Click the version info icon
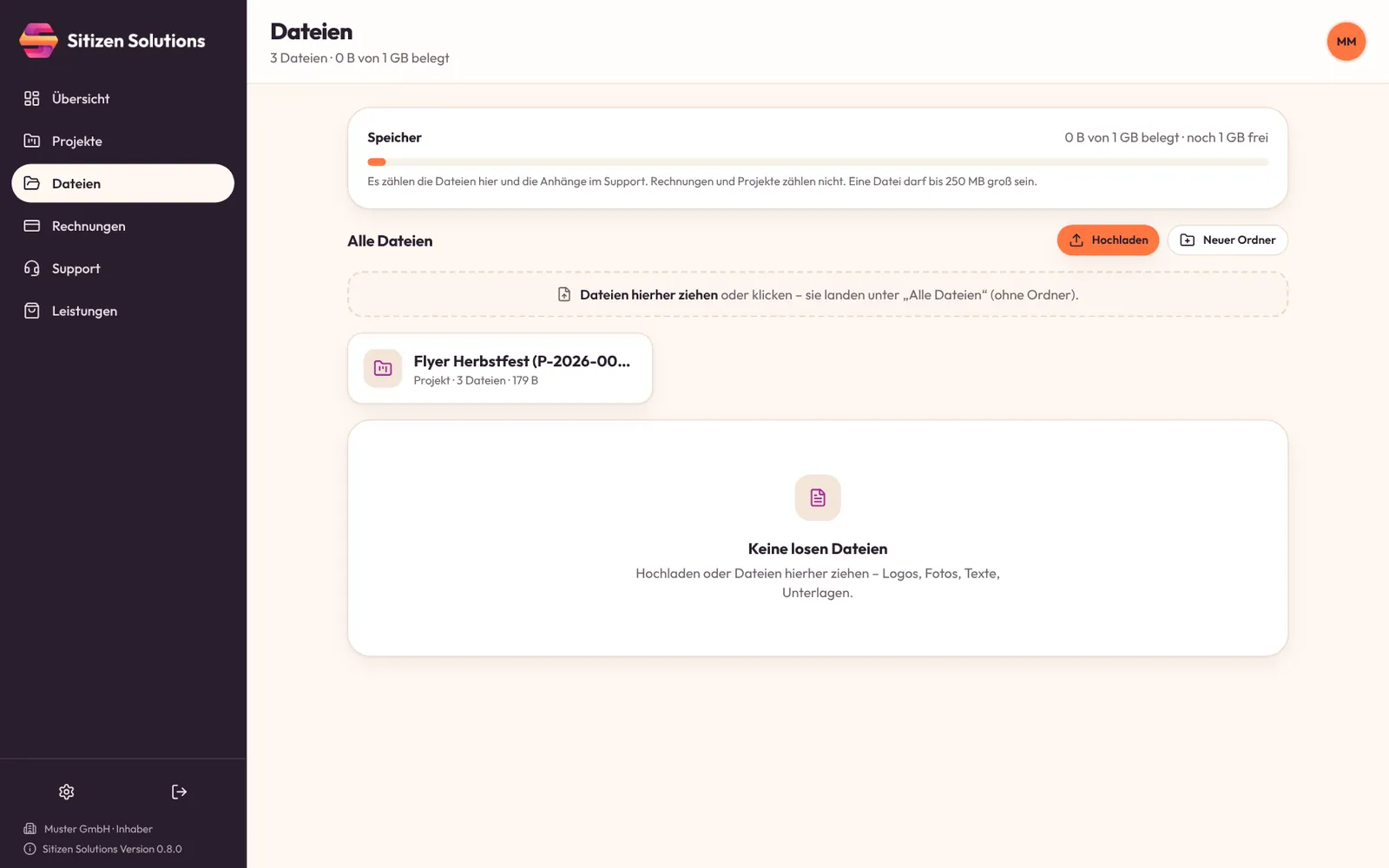The image size is (1389, 868). (30, 849)
